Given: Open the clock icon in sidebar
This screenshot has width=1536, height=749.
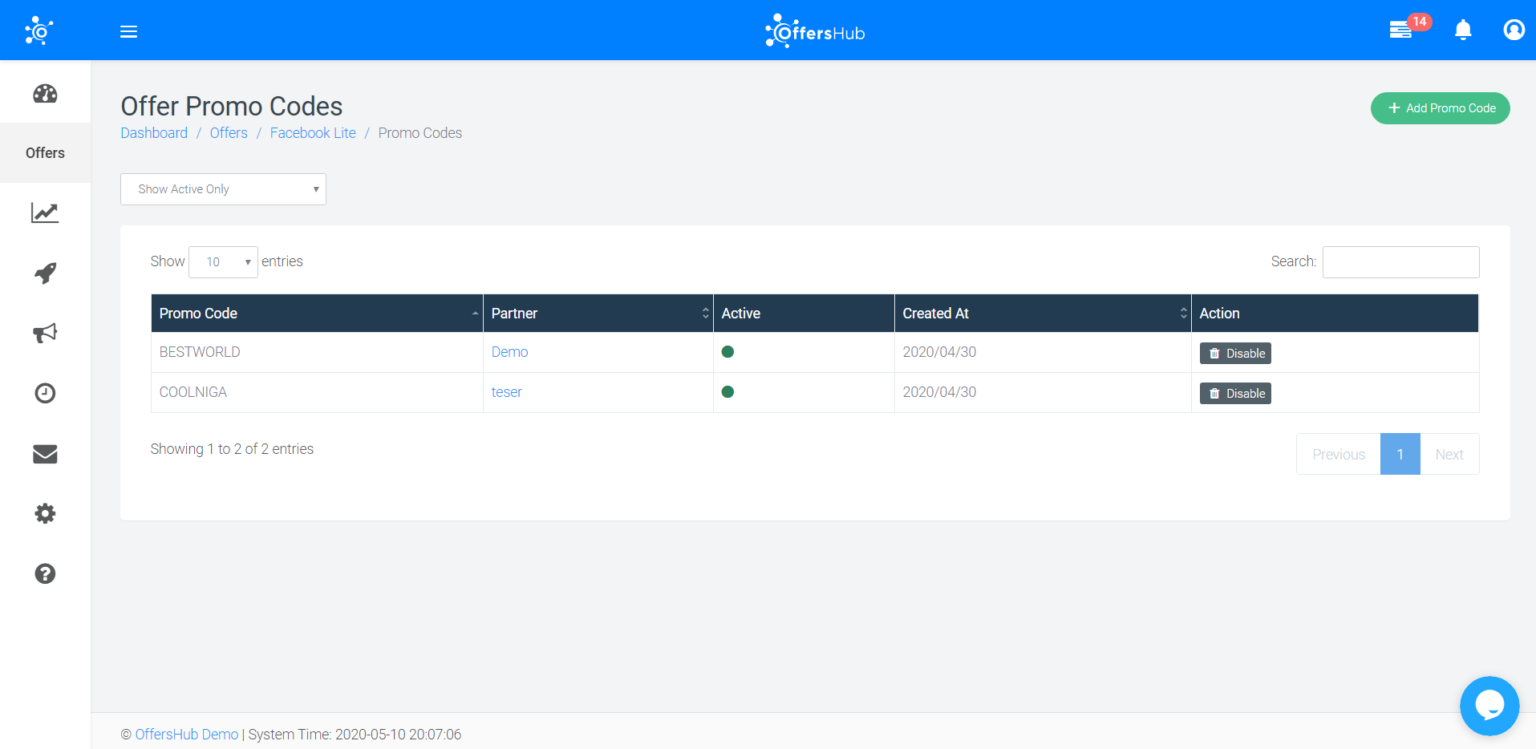Looking at the screenshot, I should coord(45,393).
